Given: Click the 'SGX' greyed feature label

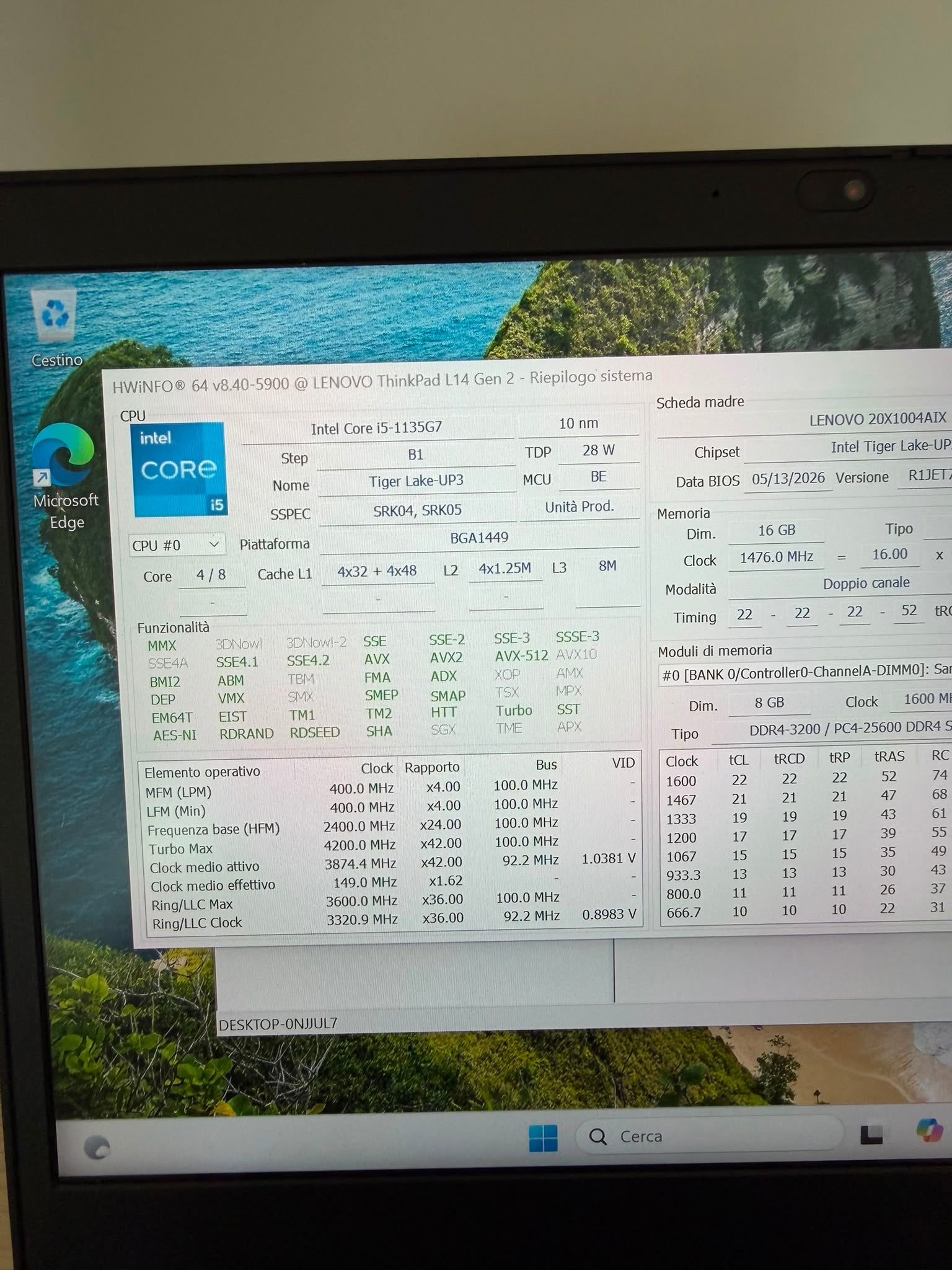Looking at the screenshot, I should [x=443, y=730].
